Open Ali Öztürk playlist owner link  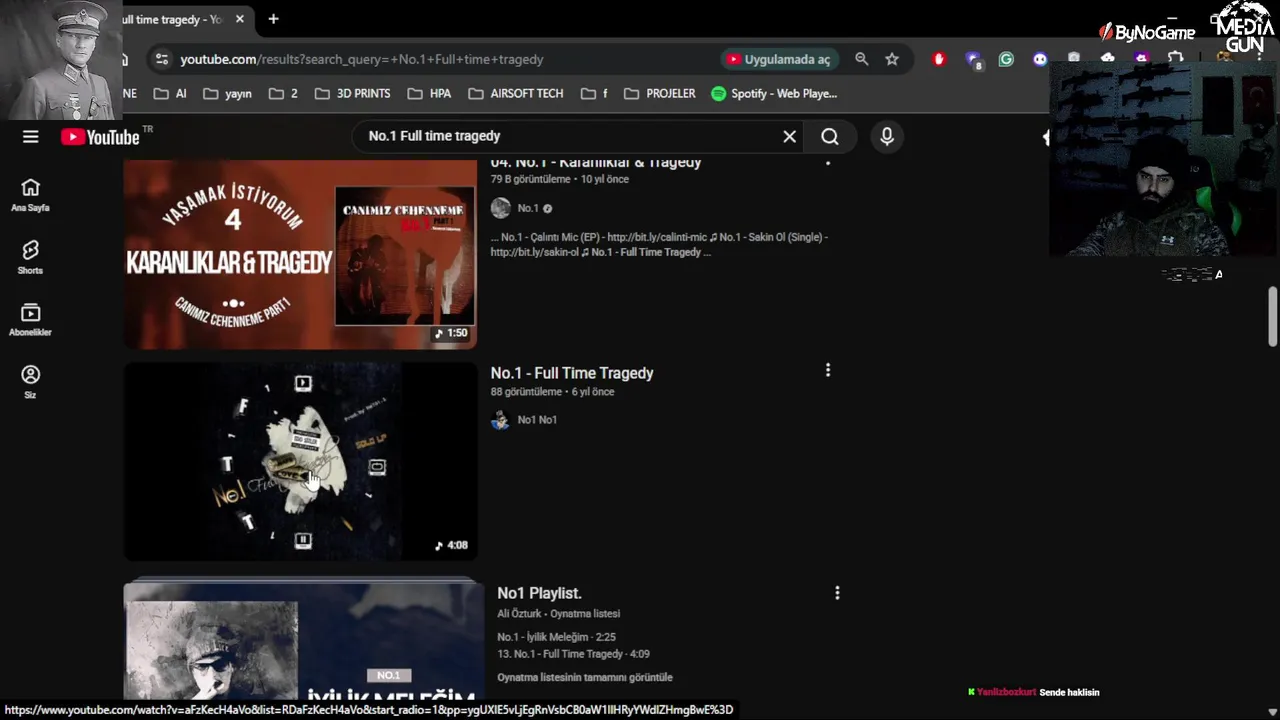519,614
